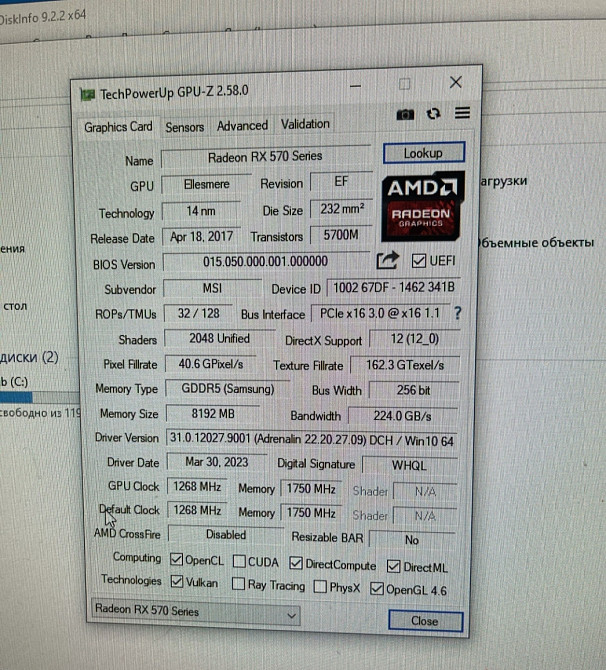Click the AMD Radeon Graphics logo
Screen dimensions: 606x670
pos(422,206)
